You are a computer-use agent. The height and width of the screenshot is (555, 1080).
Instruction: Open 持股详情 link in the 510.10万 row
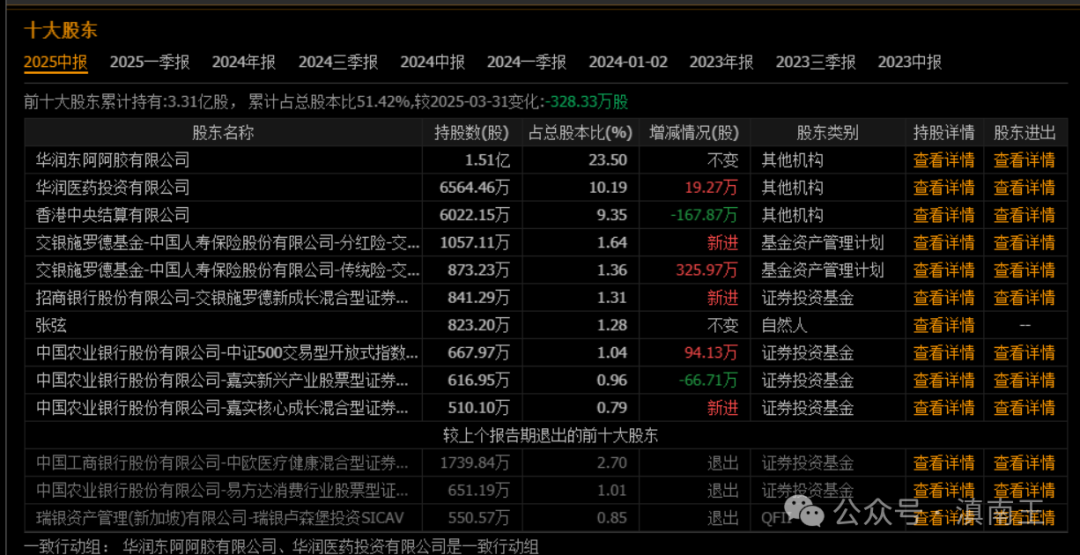pyautogui.click(x=944, y=408)
